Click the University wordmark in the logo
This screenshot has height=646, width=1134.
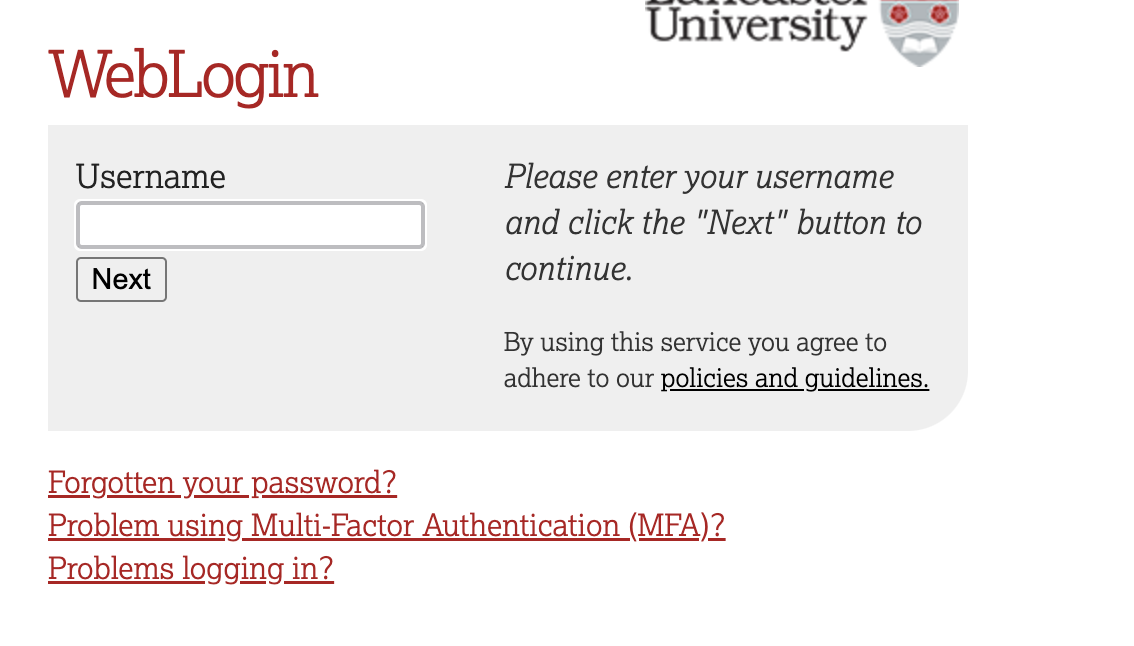pos(756,25)
